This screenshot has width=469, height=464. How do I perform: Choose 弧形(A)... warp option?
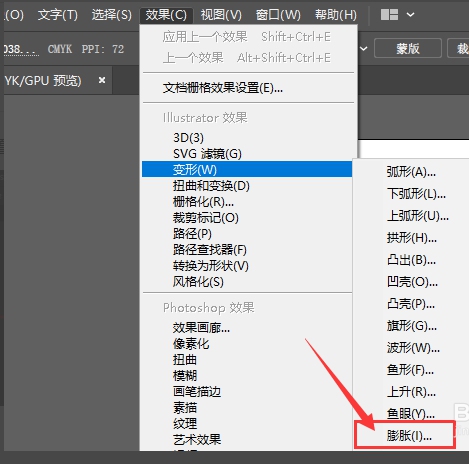(x=411, y=172)
